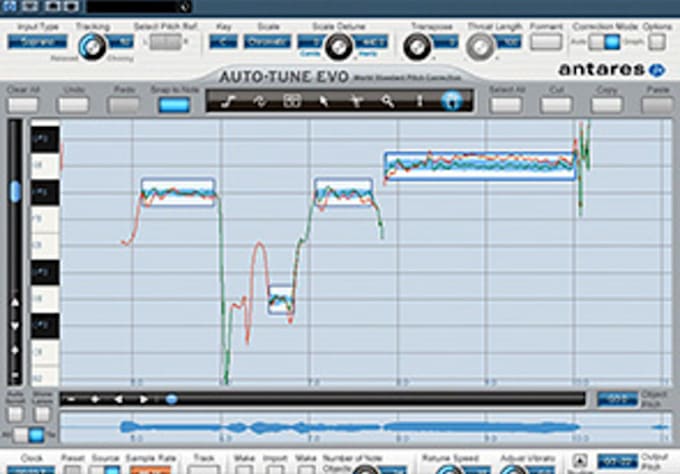The image size is (680, 474).
Task: Click the Throat Length knob
Action: pyautogui.click(x=480, y=47)
